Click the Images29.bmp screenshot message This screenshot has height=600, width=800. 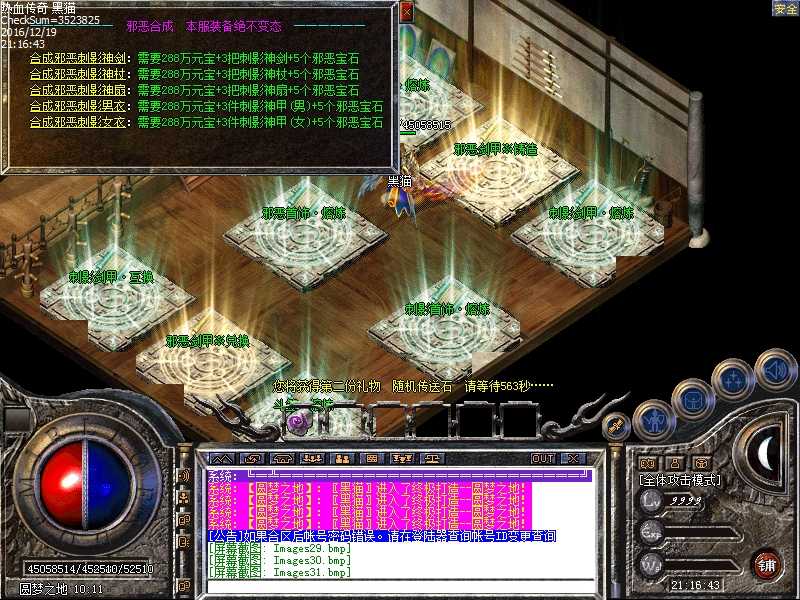click(280, 548)
